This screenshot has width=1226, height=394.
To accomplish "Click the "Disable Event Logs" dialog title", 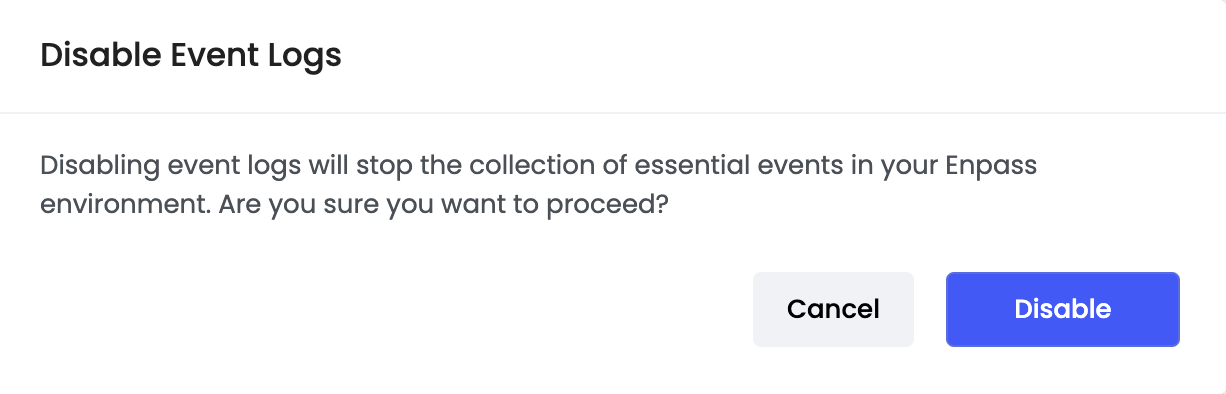I will pos(191,56).
